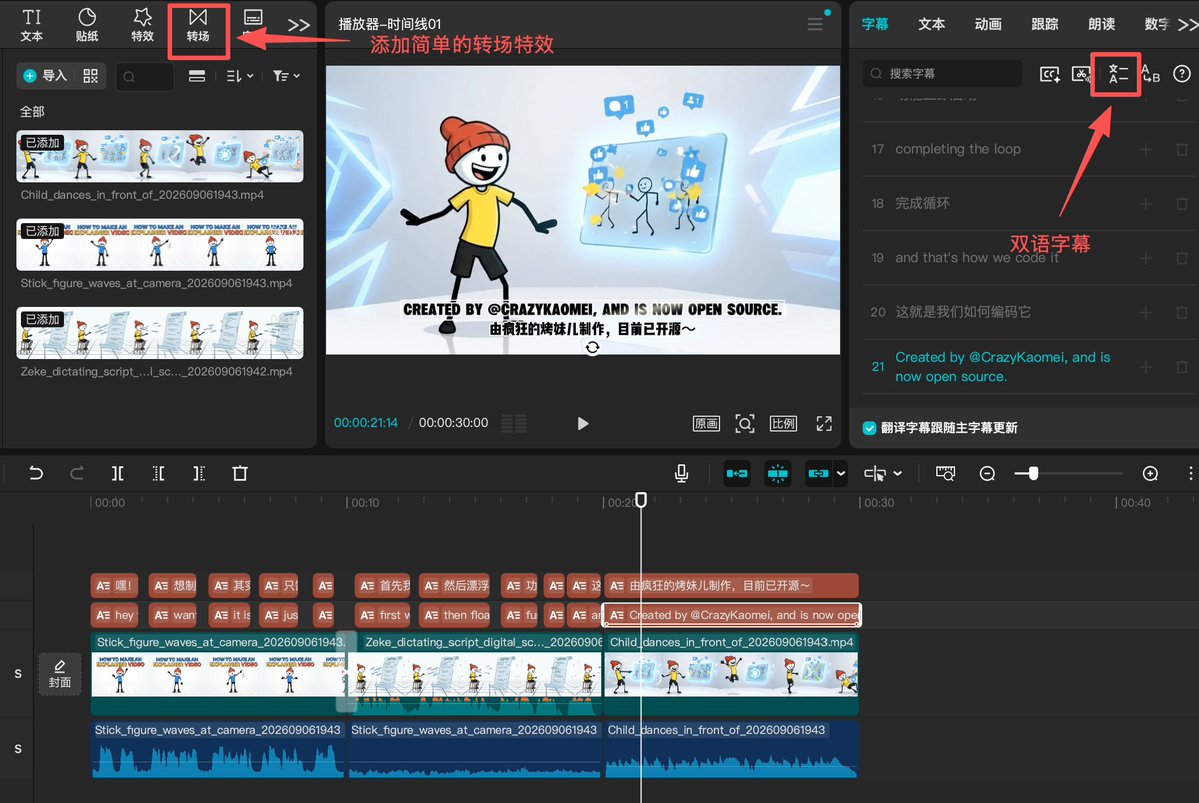The height and width of the screenshot is (803, 1199).
Task: Play the video in the player
Action: (x=583, y=424)
